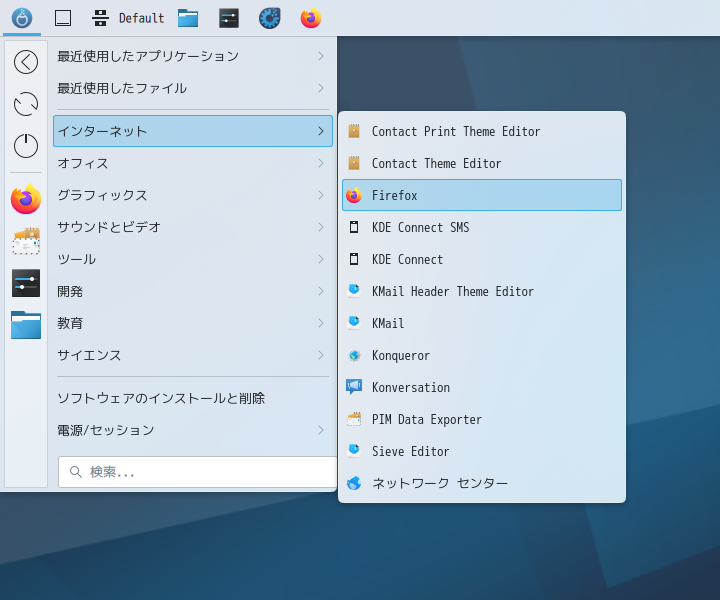Open ソフトウェアのインストールと削除
720x600 pixels.
pyautogui.click(x=192, y=398)
